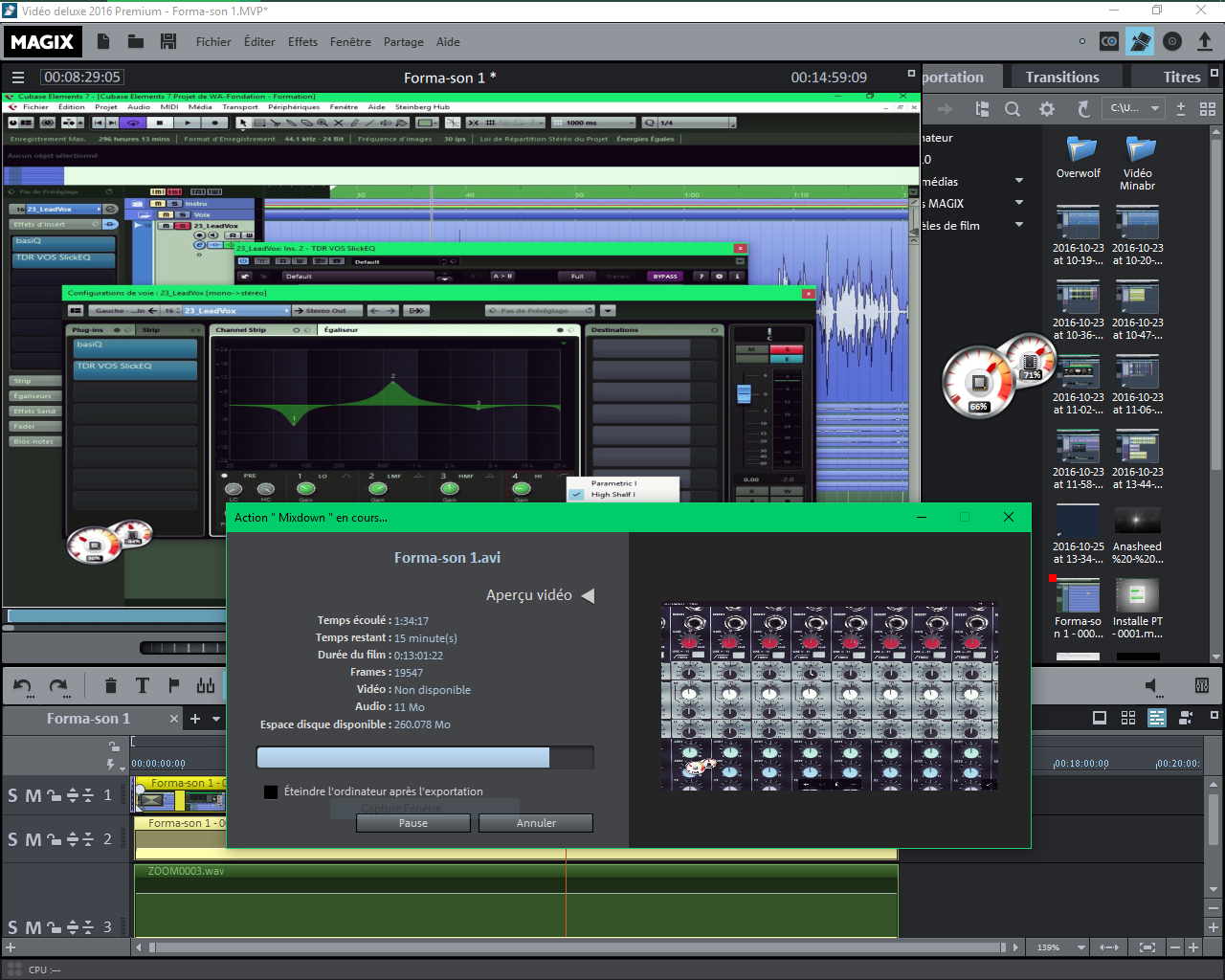Click the audio split/group icon
The image size is (1225, 980).
coord(206,685)
